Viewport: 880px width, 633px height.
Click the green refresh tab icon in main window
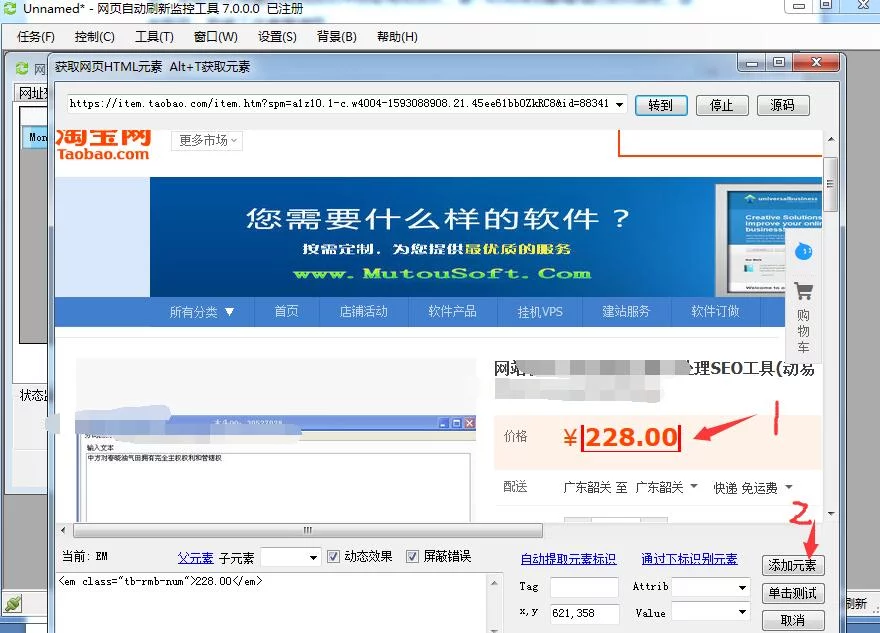tap(22, 68)
